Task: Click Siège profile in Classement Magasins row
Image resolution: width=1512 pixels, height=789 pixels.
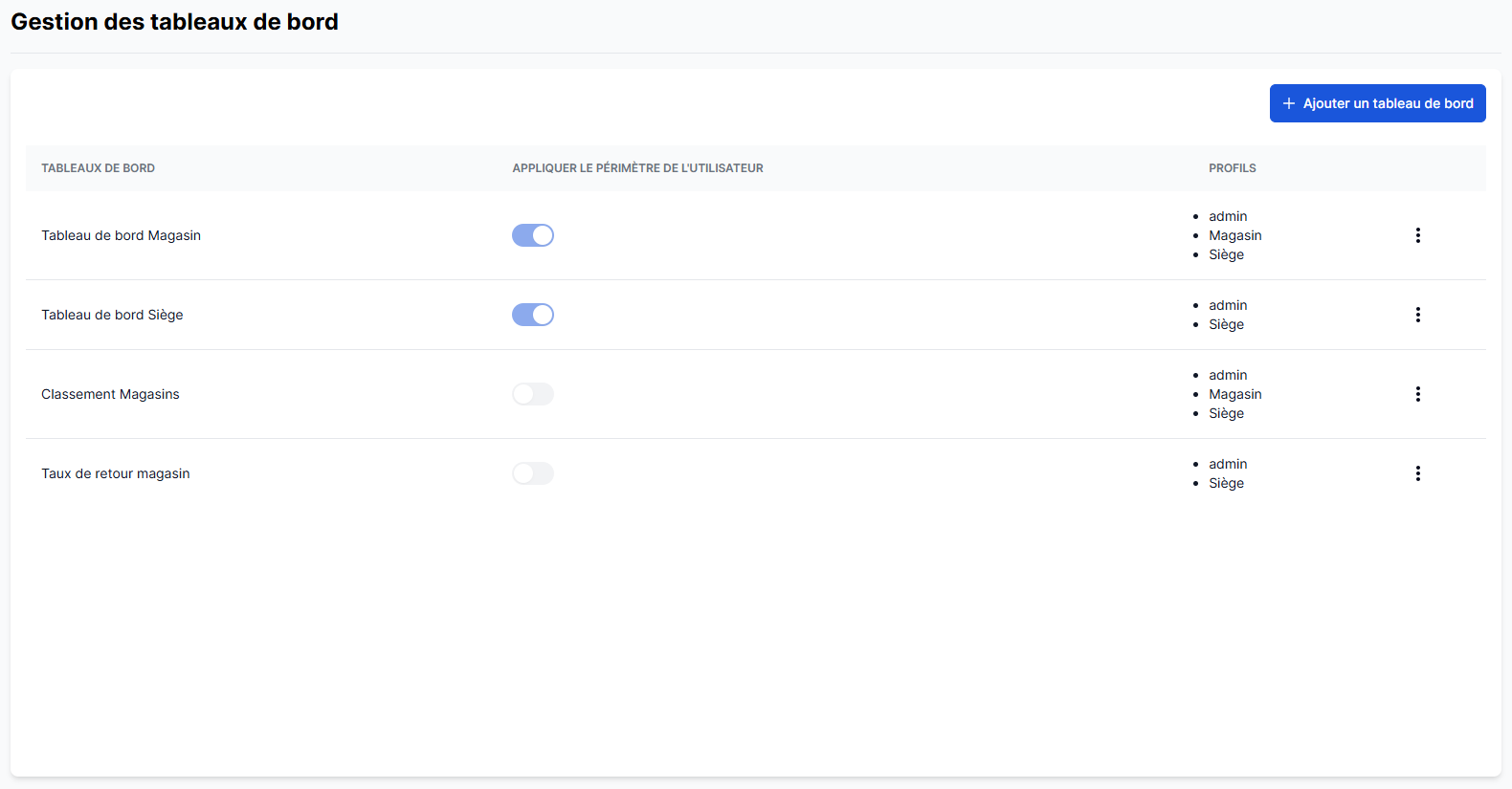Action: point(1226,413)
